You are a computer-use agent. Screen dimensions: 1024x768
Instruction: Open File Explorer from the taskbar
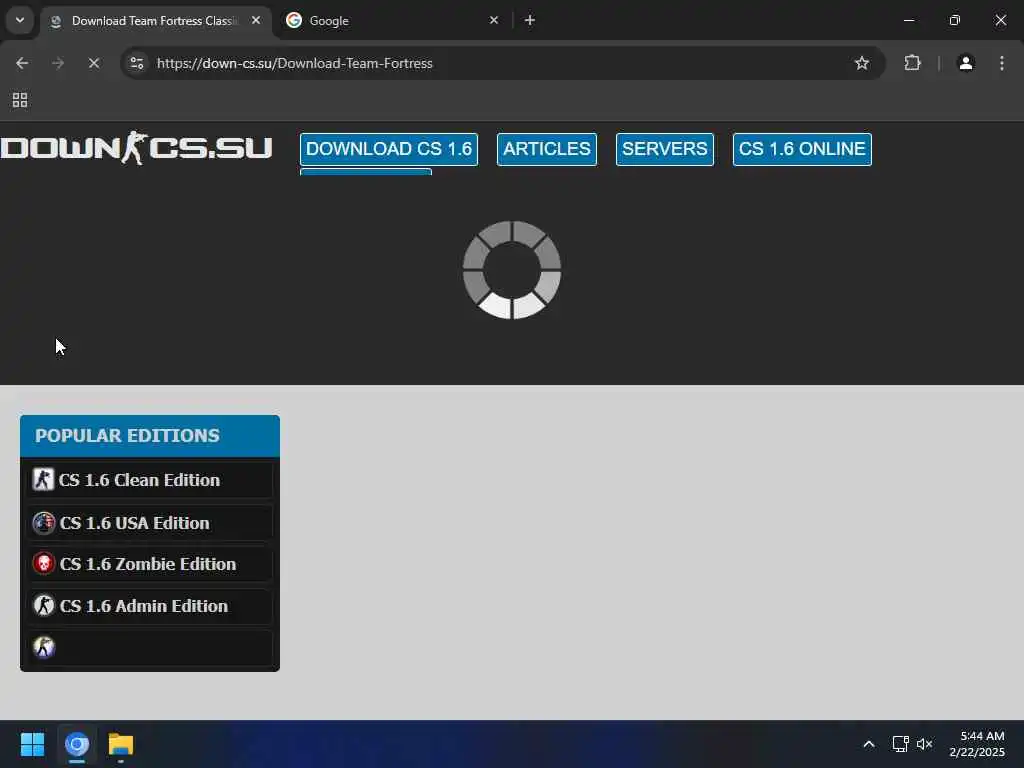point(121,744)
